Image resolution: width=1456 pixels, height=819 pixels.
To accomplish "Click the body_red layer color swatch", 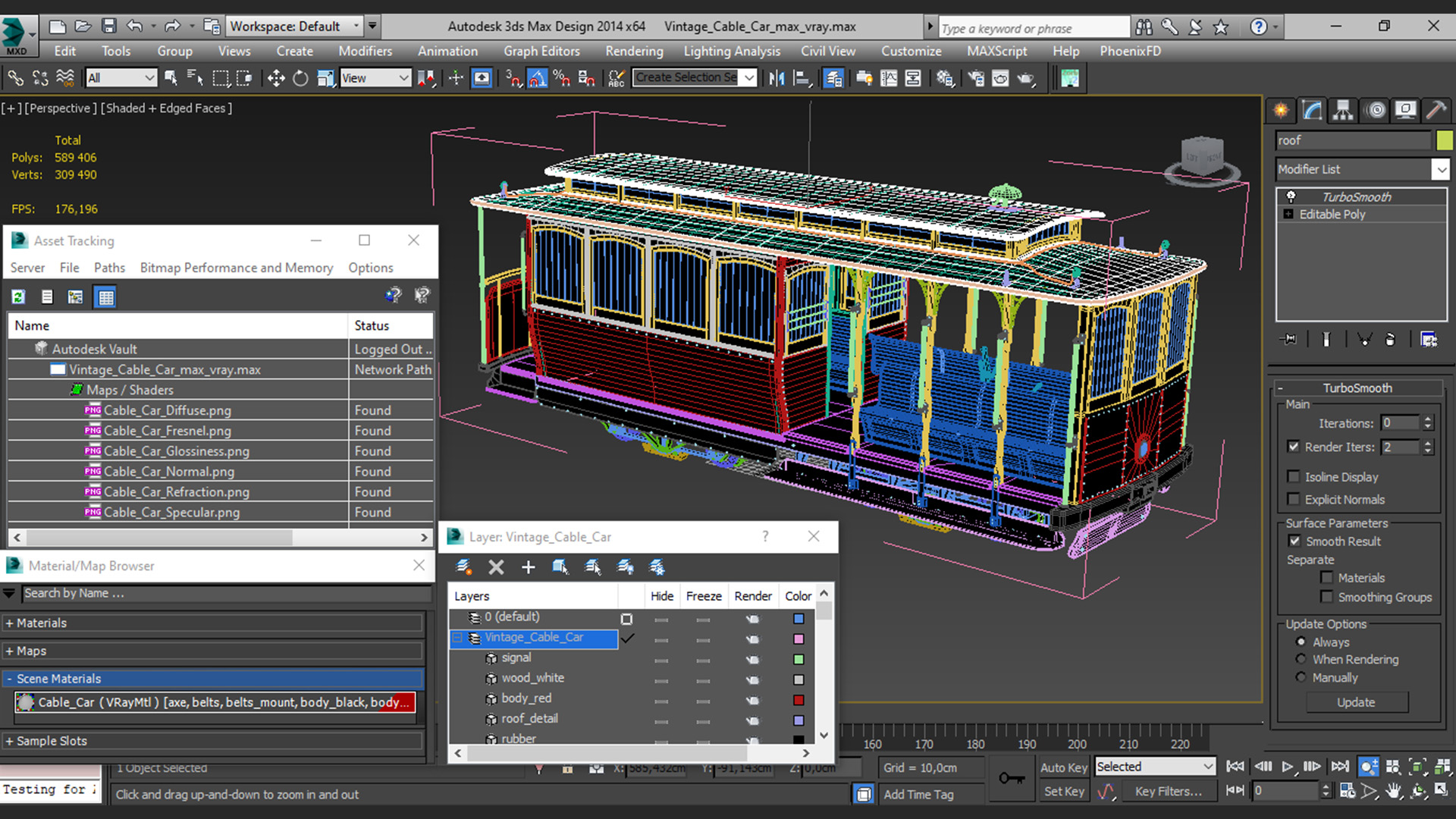I will (799, 701).
